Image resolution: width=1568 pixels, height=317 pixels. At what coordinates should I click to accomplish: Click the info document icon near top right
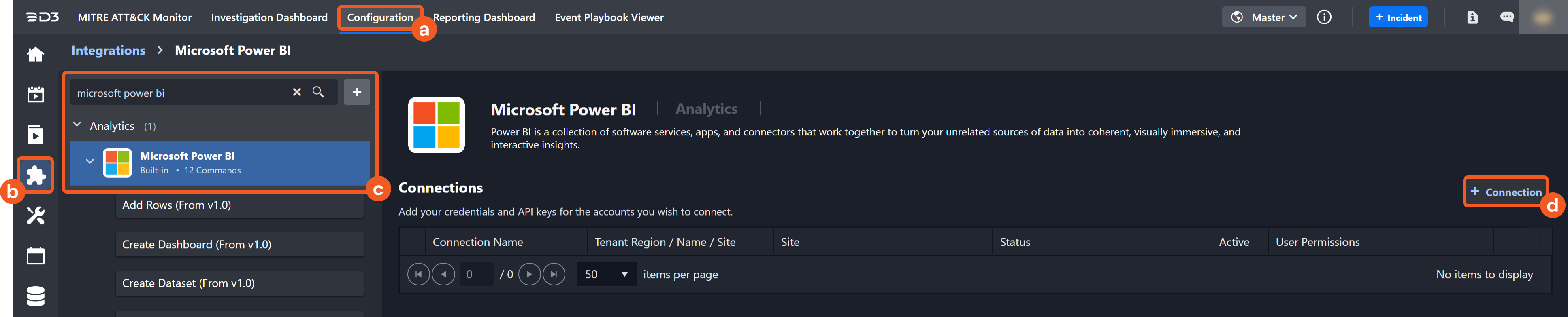(1472, 17)
